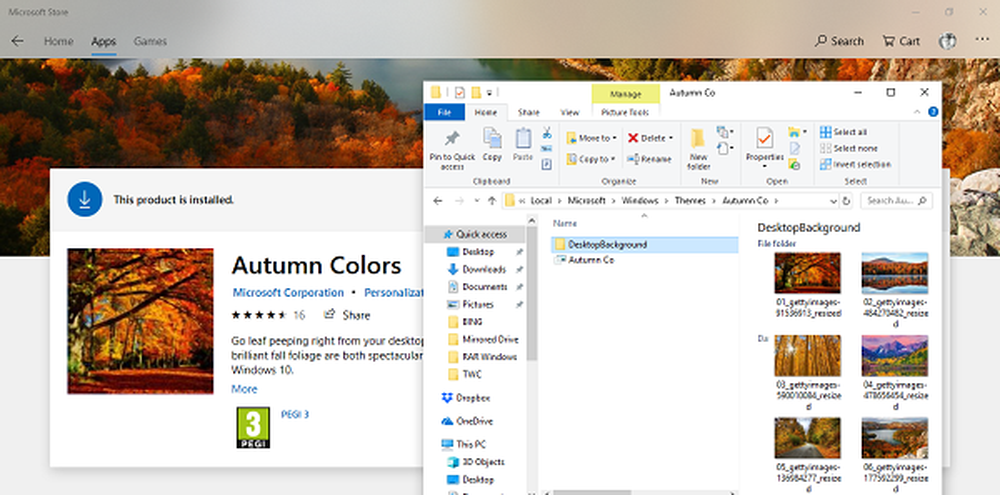
Task: Click the PEGI 3 text link
Action: tap(295, 414)
